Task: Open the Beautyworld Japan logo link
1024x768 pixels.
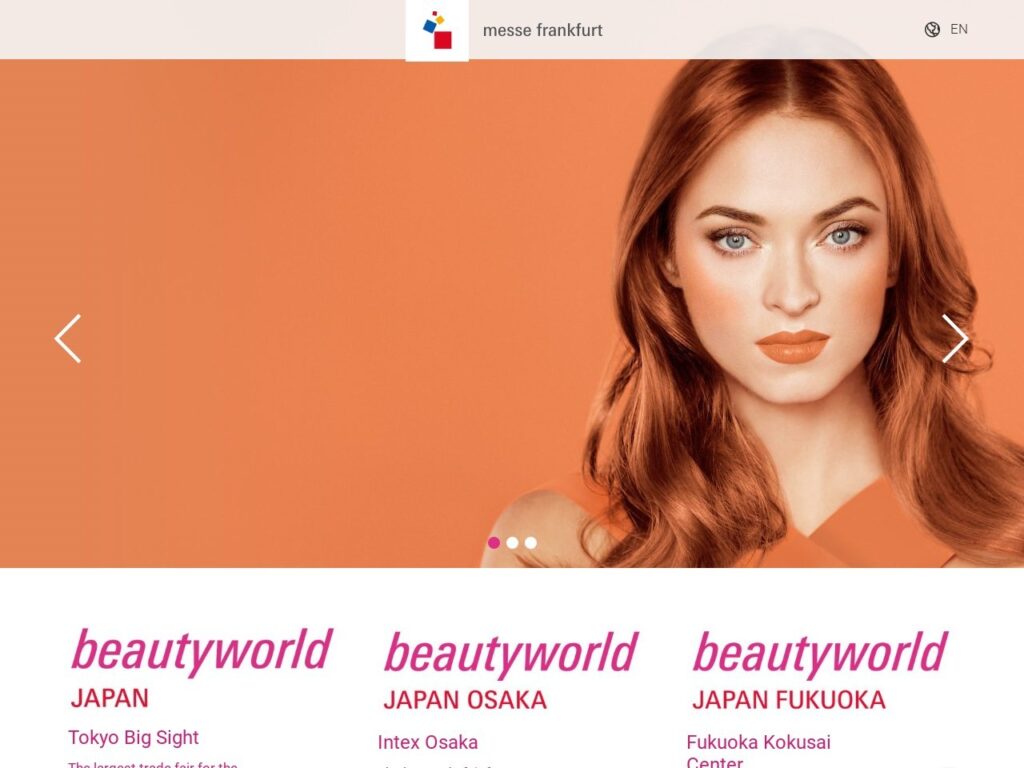Action: [202, 669]
